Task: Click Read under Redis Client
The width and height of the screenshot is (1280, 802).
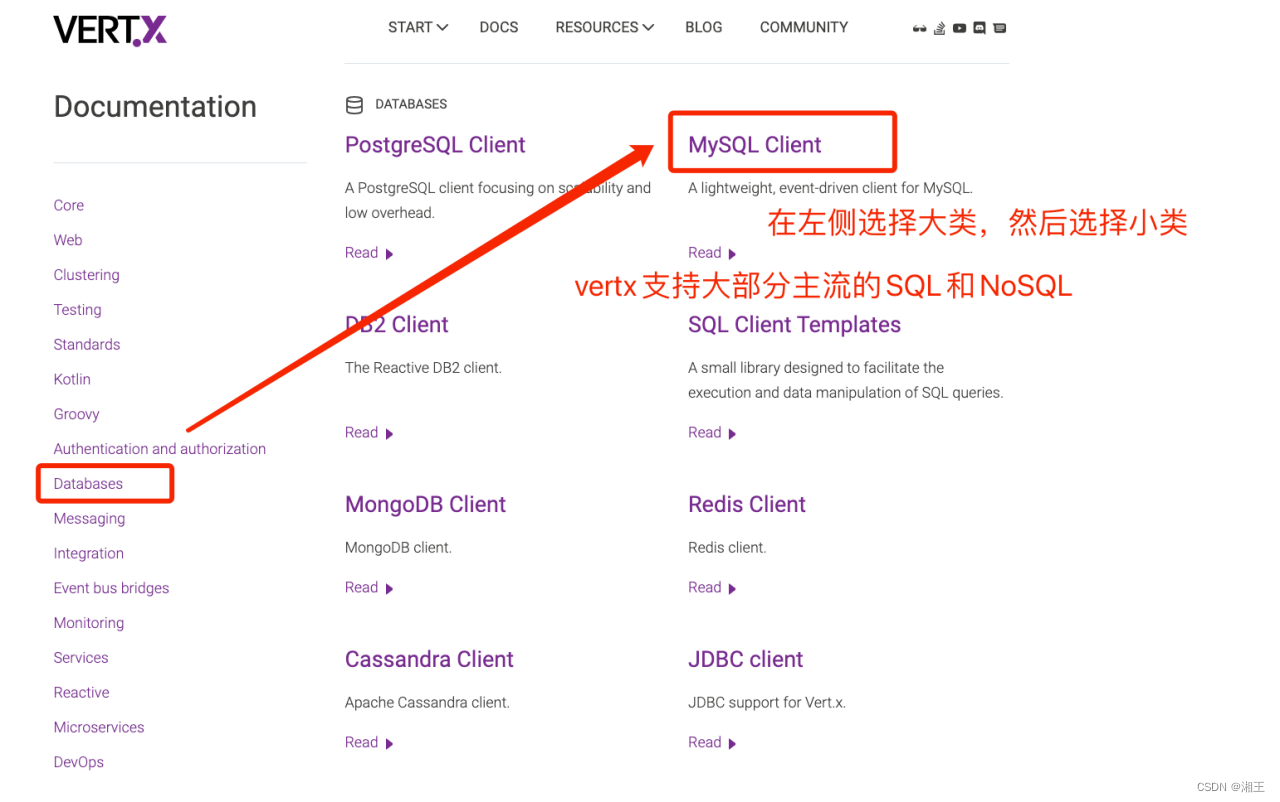Action: 704,588
